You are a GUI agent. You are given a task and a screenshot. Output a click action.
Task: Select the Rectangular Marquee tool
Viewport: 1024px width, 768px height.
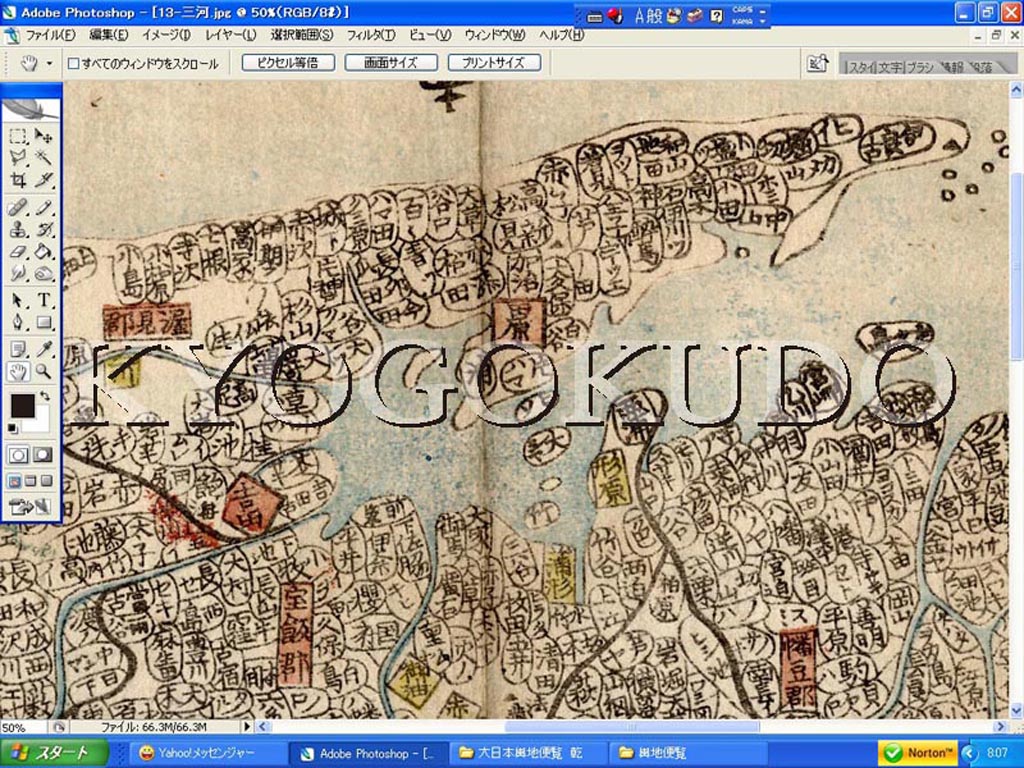coord(18,136)
